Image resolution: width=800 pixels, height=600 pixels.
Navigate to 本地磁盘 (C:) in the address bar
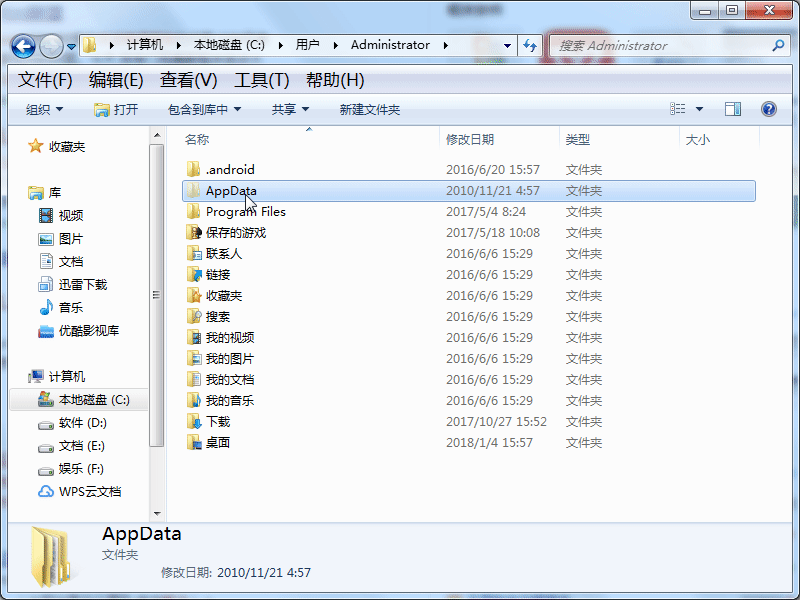pyautogui.click(x=229, y=45)
